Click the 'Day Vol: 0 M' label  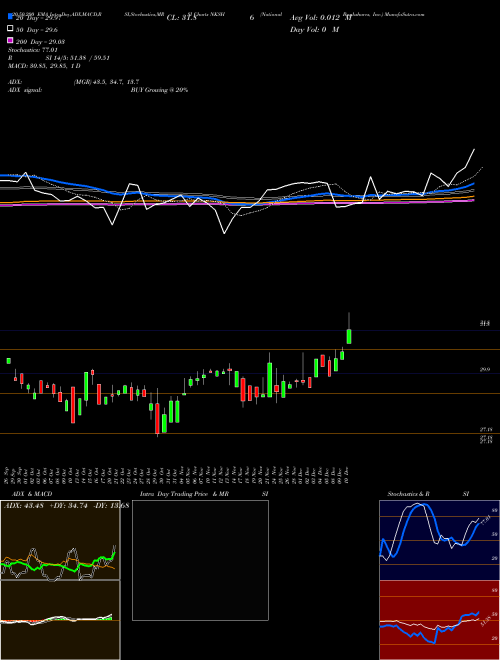pos(314,30)
